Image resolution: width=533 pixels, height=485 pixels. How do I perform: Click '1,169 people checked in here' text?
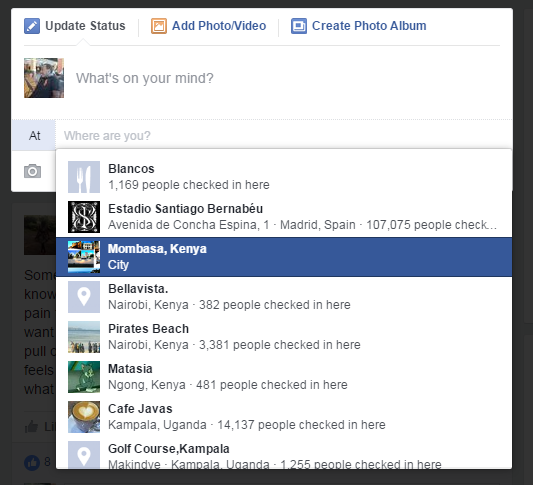(x=189, y=185)
